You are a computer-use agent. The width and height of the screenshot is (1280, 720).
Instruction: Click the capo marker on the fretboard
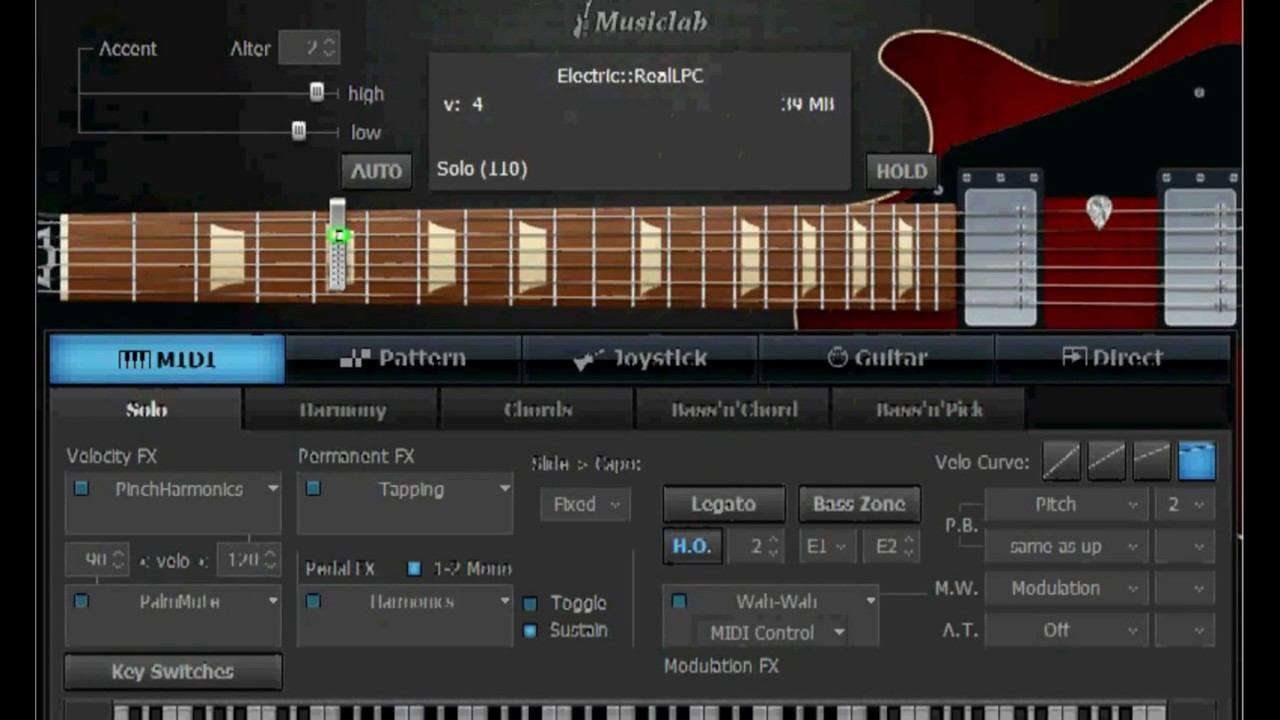click(x=338, y=245)
